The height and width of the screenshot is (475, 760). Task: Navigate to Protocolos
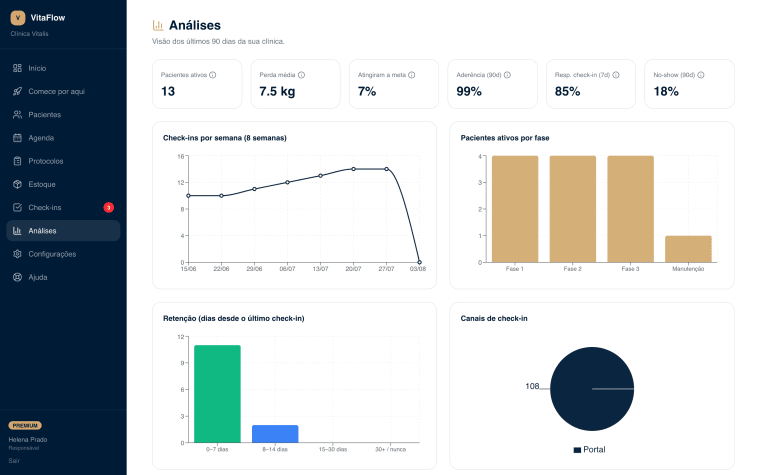tap(63, 161)
